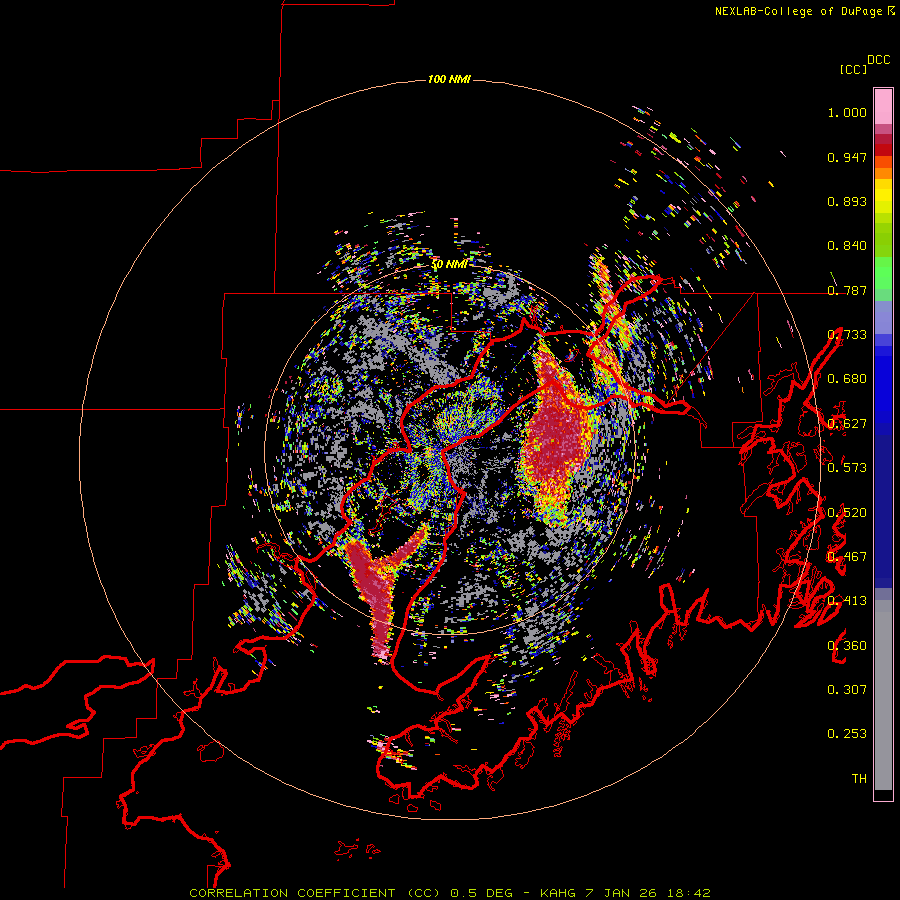Click the DCC legend heading
This screenshot has height=900, width=900.
coord(879,60)
